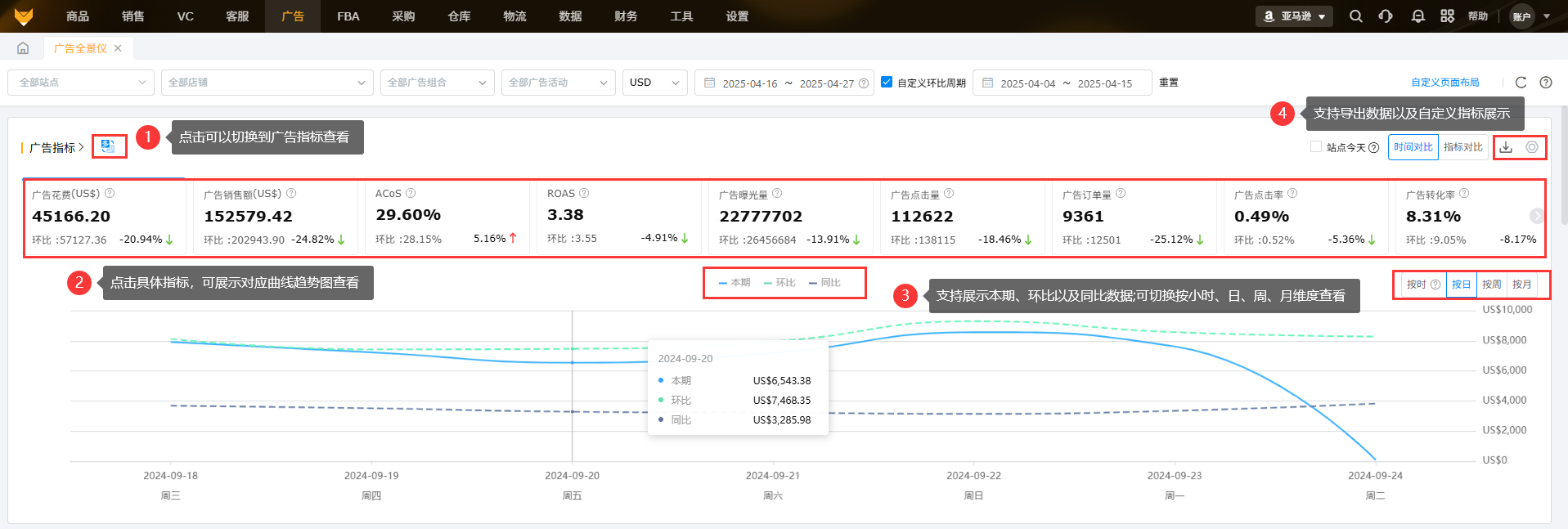Select the ROAS metric card 3.38
1568x529 pixels.
pos(619,217)
